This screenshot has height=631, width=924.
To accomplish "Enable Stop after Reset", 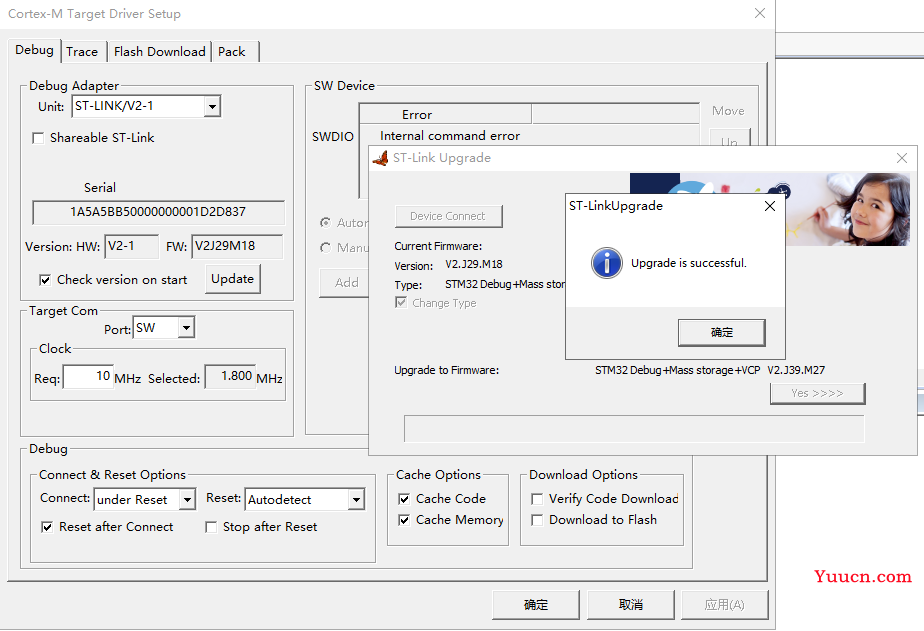I will point(211,527).
